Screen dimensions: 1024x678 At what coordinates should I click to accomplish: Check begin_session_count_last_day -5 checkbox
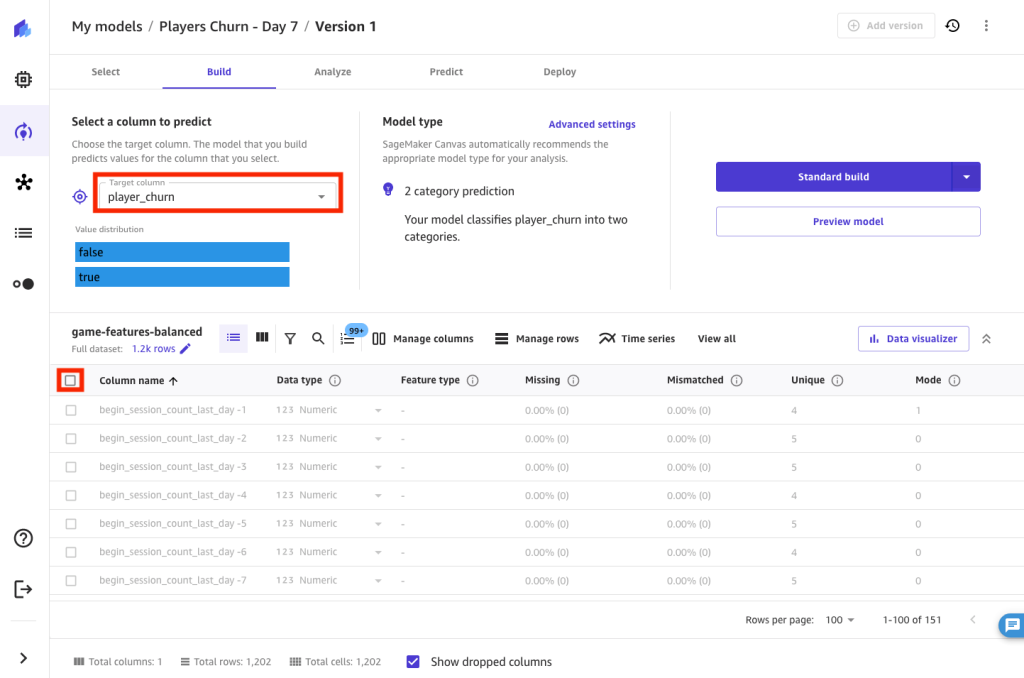71,524
